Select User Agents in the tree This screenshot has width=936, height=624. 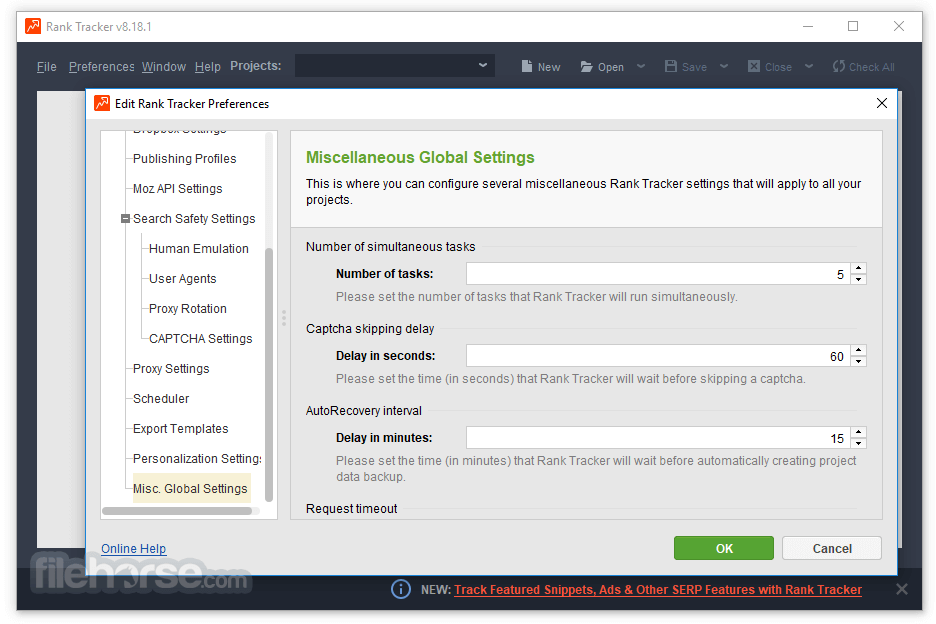(183, 278)
